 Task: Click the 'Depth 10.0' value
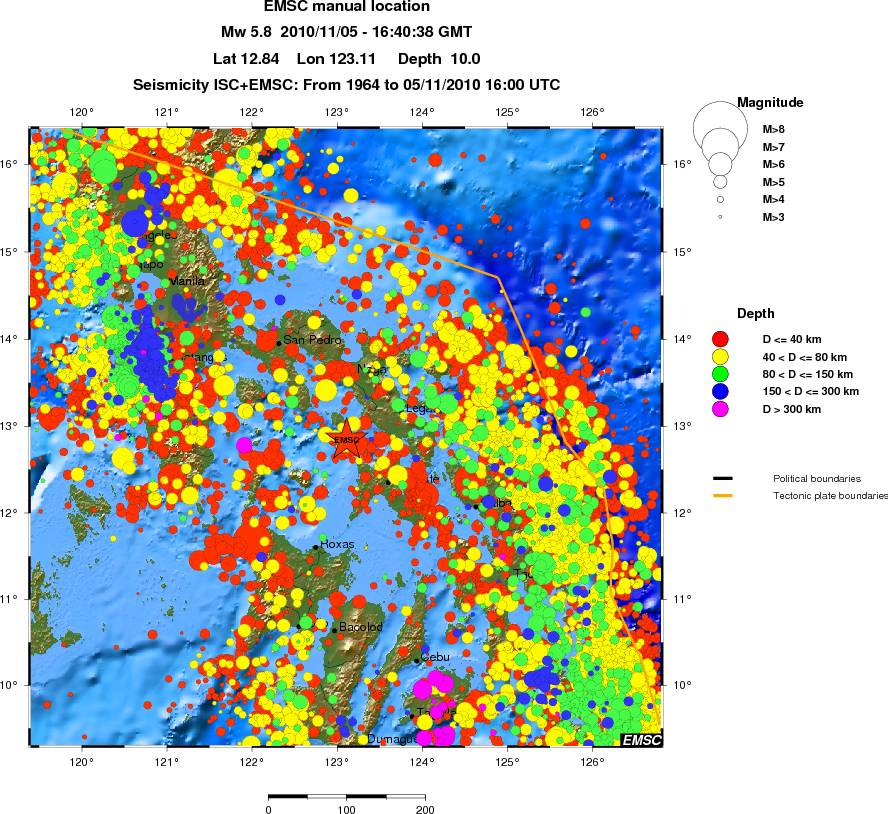[439, 59]
